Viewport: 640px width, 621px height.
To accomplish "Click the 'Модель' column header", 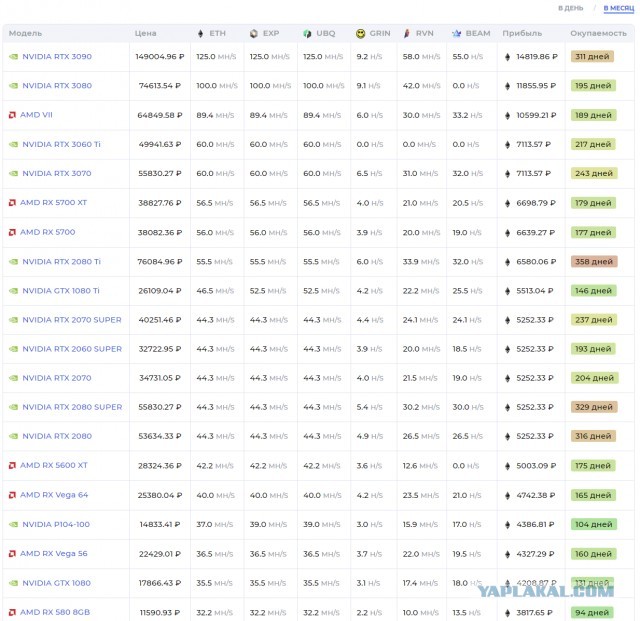I will click(25, 33).
